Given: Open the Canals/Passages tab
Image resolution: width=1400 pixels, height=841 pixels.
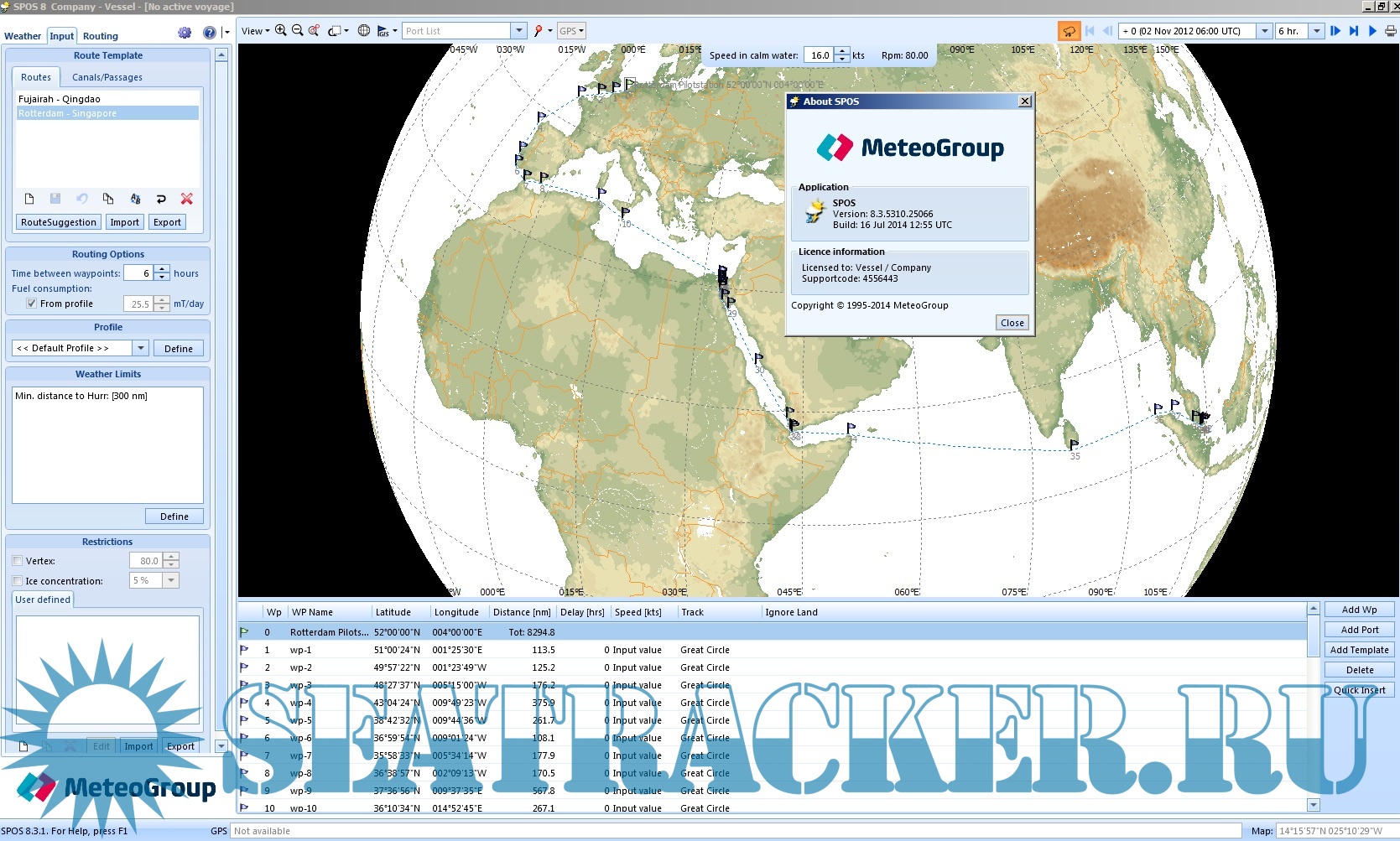Looking at the screenshot, I should point(107,77).
